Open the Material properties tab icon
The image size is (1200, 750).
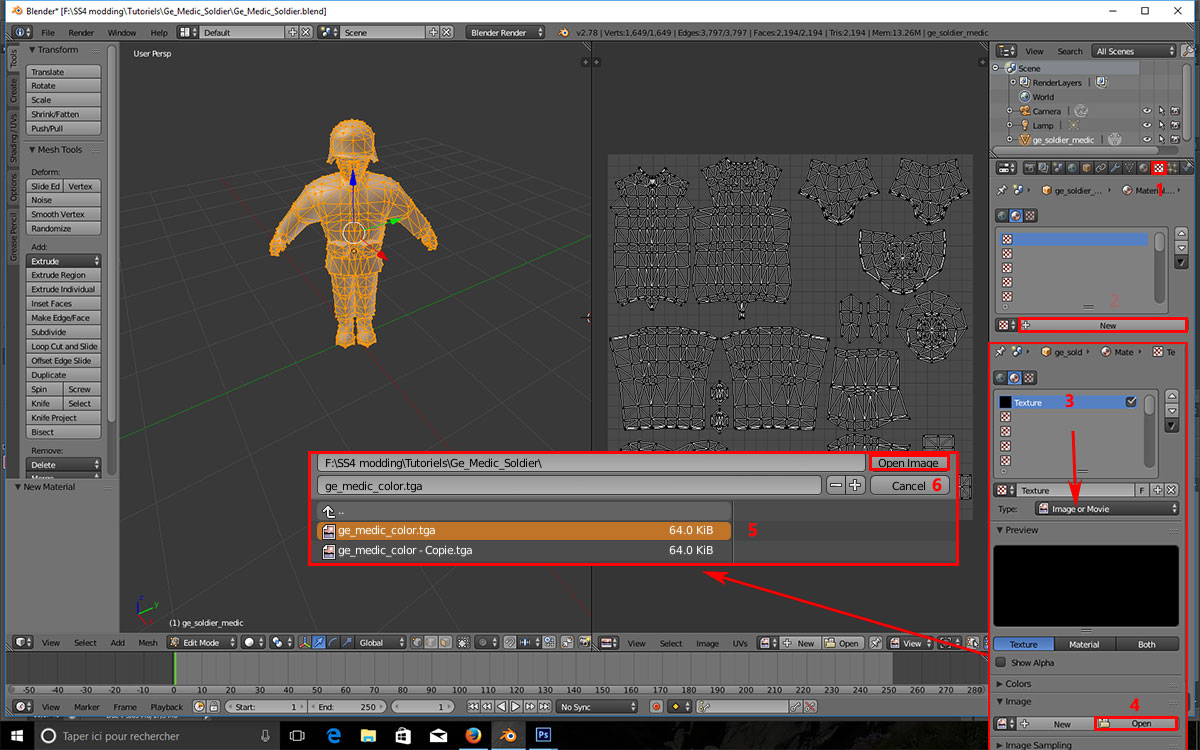(1143, 168)
